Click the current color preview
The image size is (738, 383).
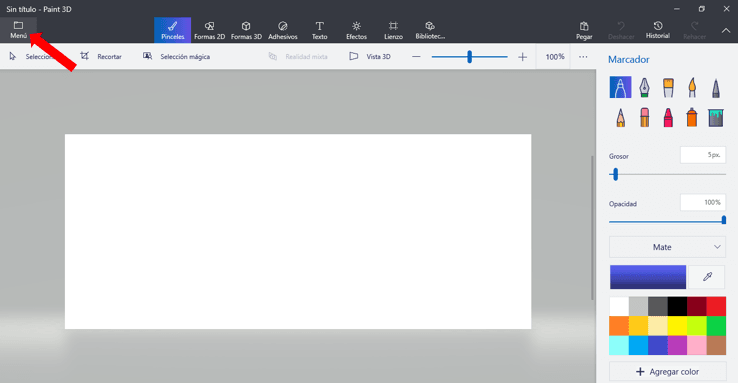(648, 277)
